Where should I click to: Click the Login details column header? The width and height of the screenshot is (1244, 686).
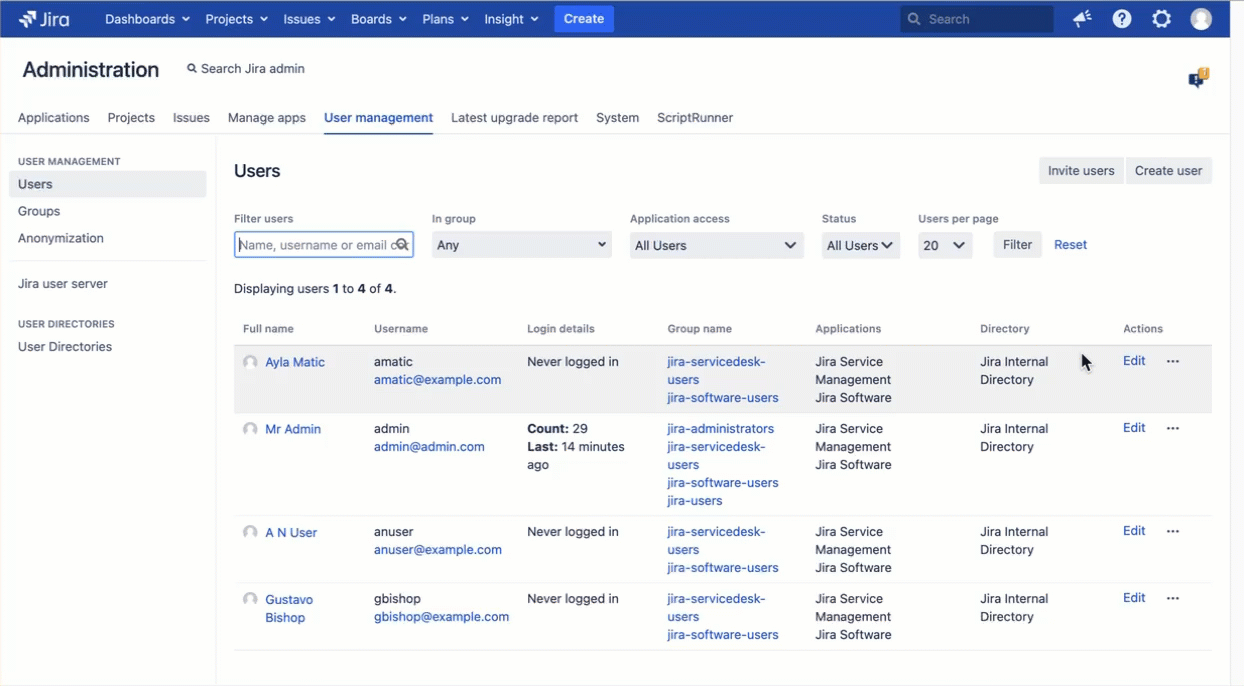click(561, 329)
